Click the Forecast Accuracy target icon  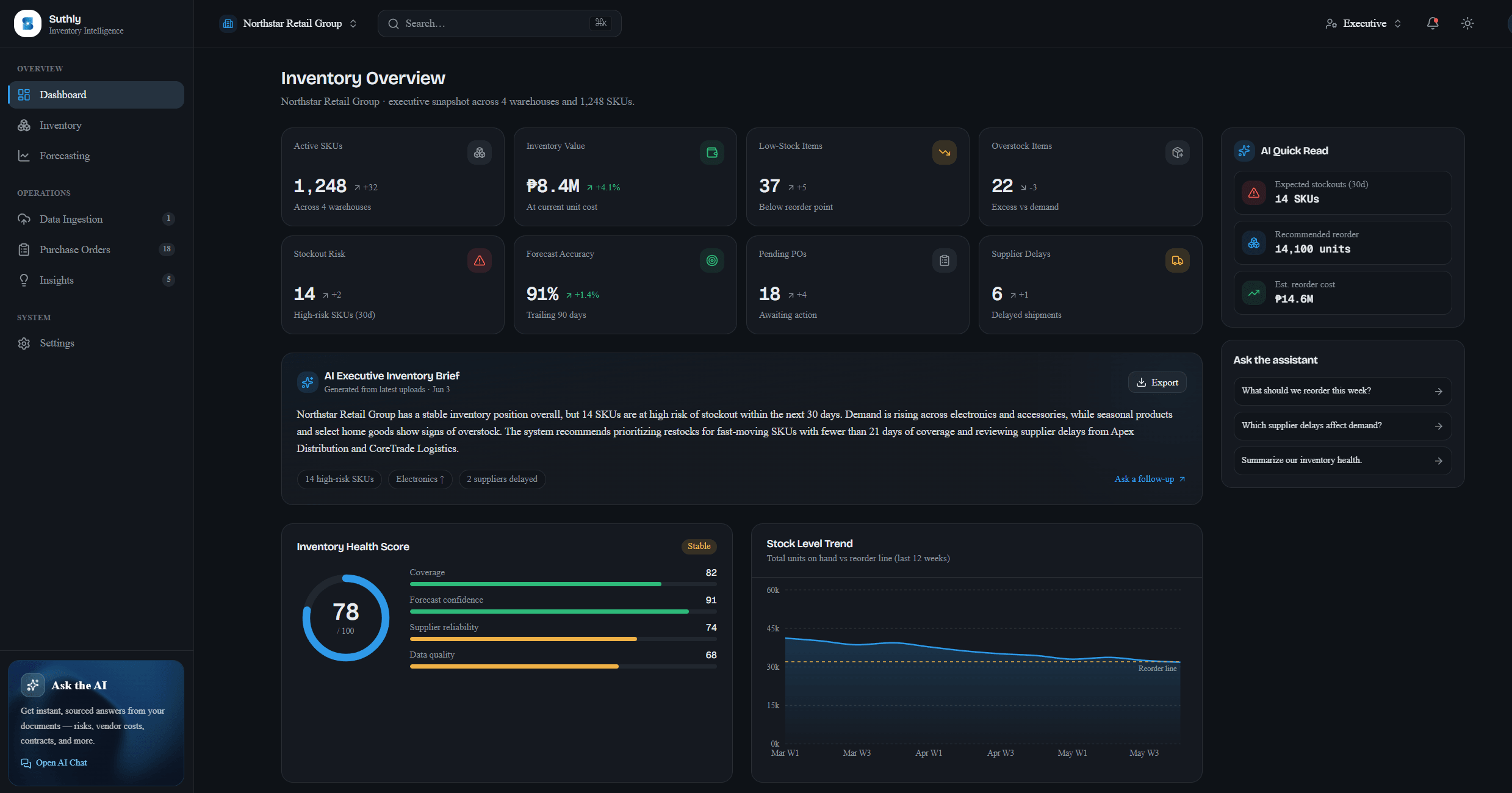712,260
